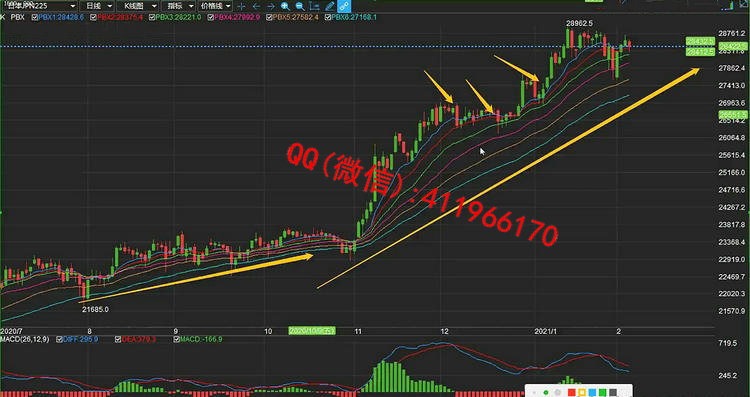Image resolution: width=750 pixels, height=397 pixels.
Task: Click the crosshair cursor tool
Action: (241, 6)
